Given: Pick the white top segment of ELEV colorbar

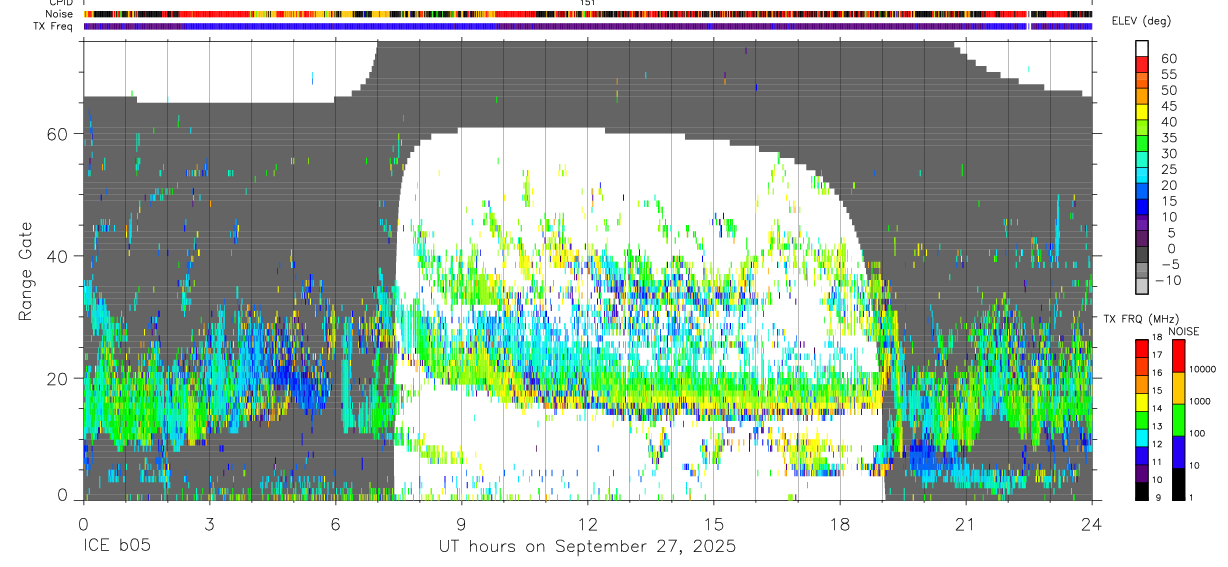Looking at the screenshot, I should point(1142,48).
